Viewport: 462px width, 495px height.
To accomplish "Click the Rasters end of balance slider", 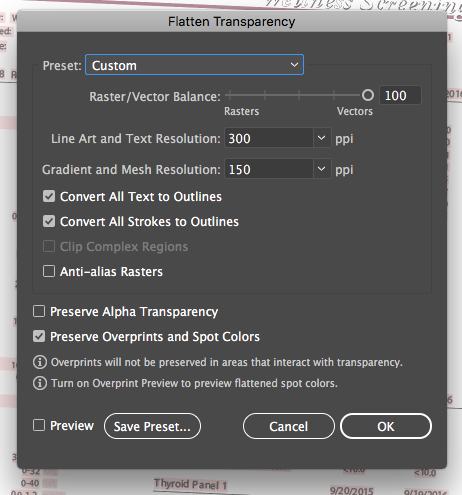I will [x=228, y=95].
